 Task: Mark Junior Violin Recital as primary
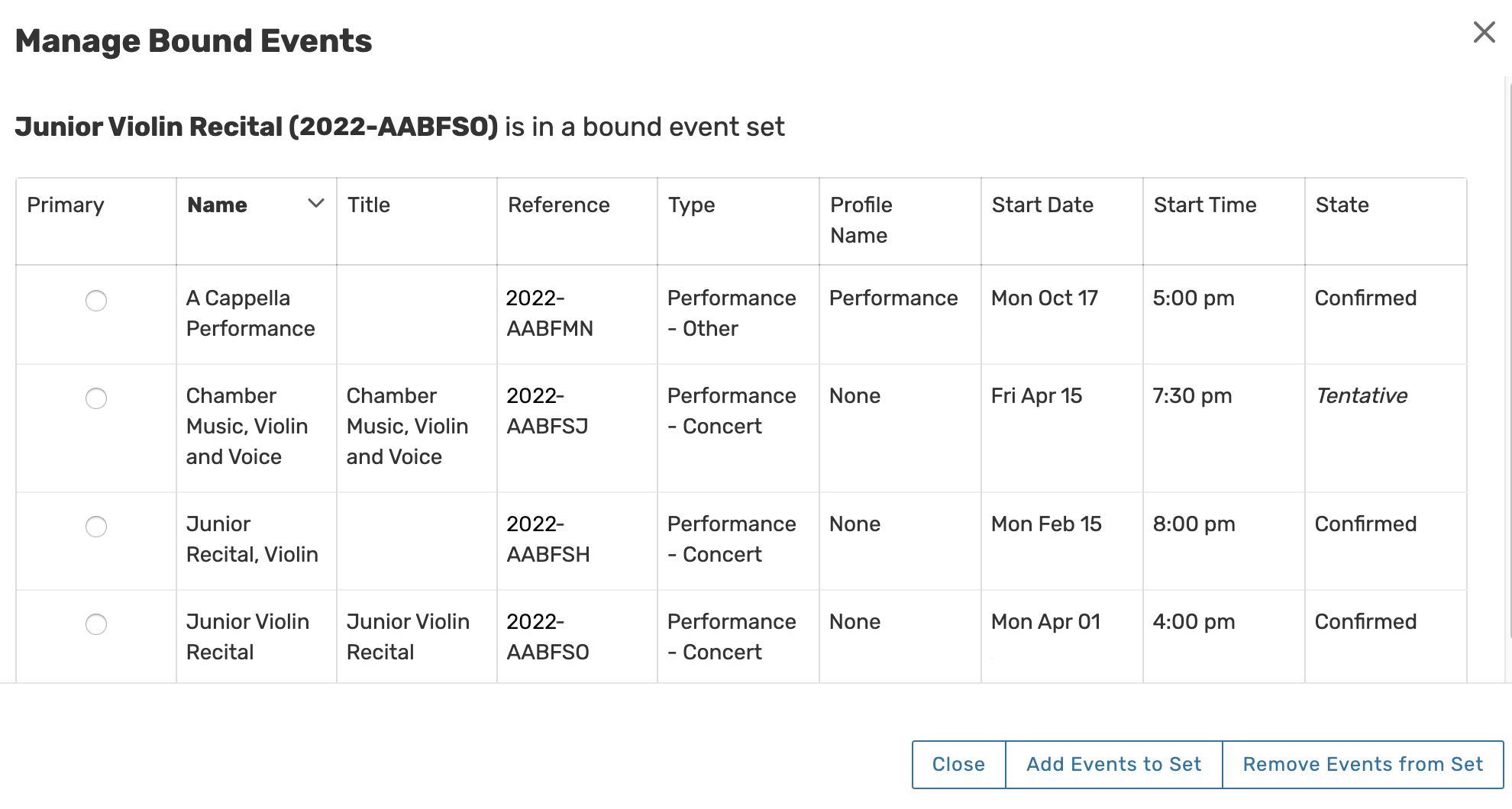96,624
